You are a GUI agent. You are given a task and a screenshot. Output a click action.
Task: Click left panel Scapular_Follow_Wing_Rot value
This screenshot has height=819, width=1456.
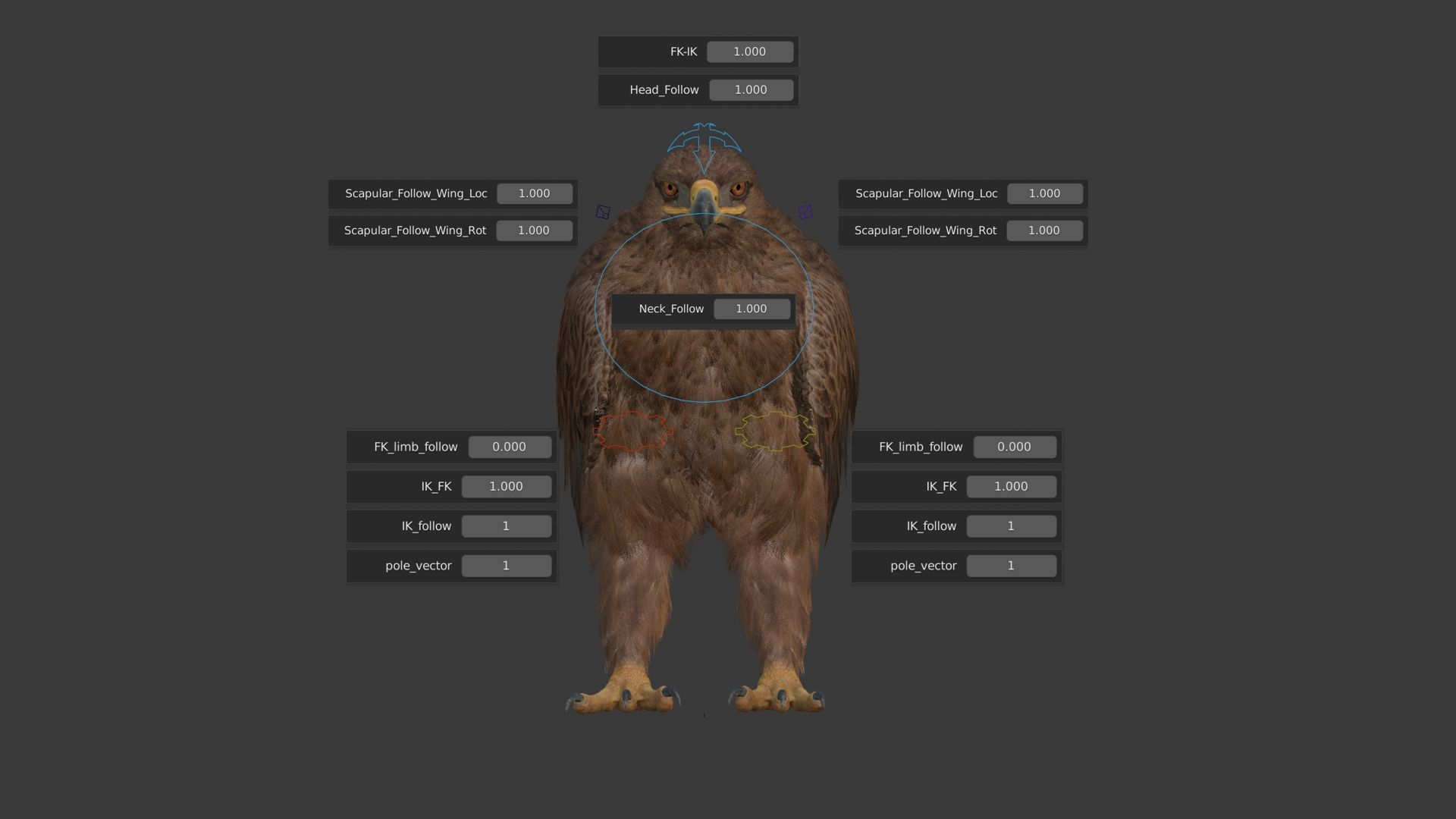tap(533, 231)
